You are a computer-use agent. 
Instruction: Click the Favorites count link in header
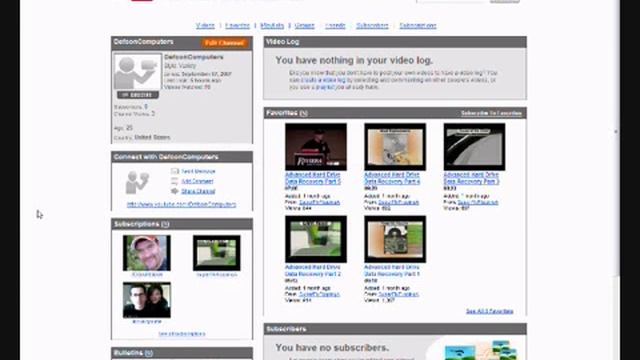303,113
